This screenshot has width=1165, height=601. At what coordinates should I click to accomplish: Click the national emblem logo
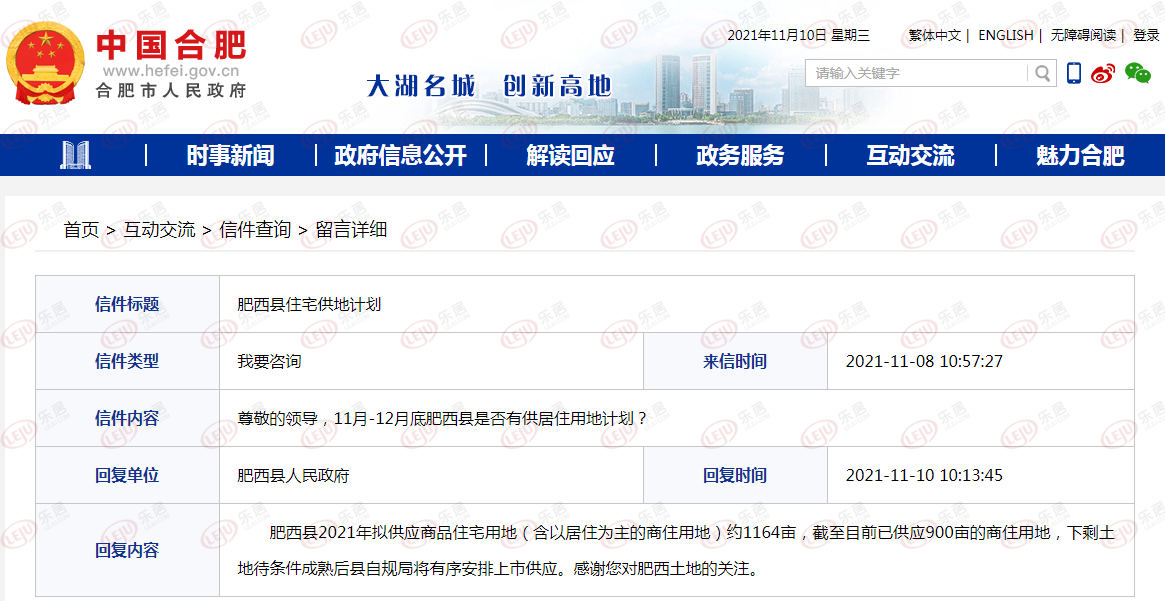point(45,63)
